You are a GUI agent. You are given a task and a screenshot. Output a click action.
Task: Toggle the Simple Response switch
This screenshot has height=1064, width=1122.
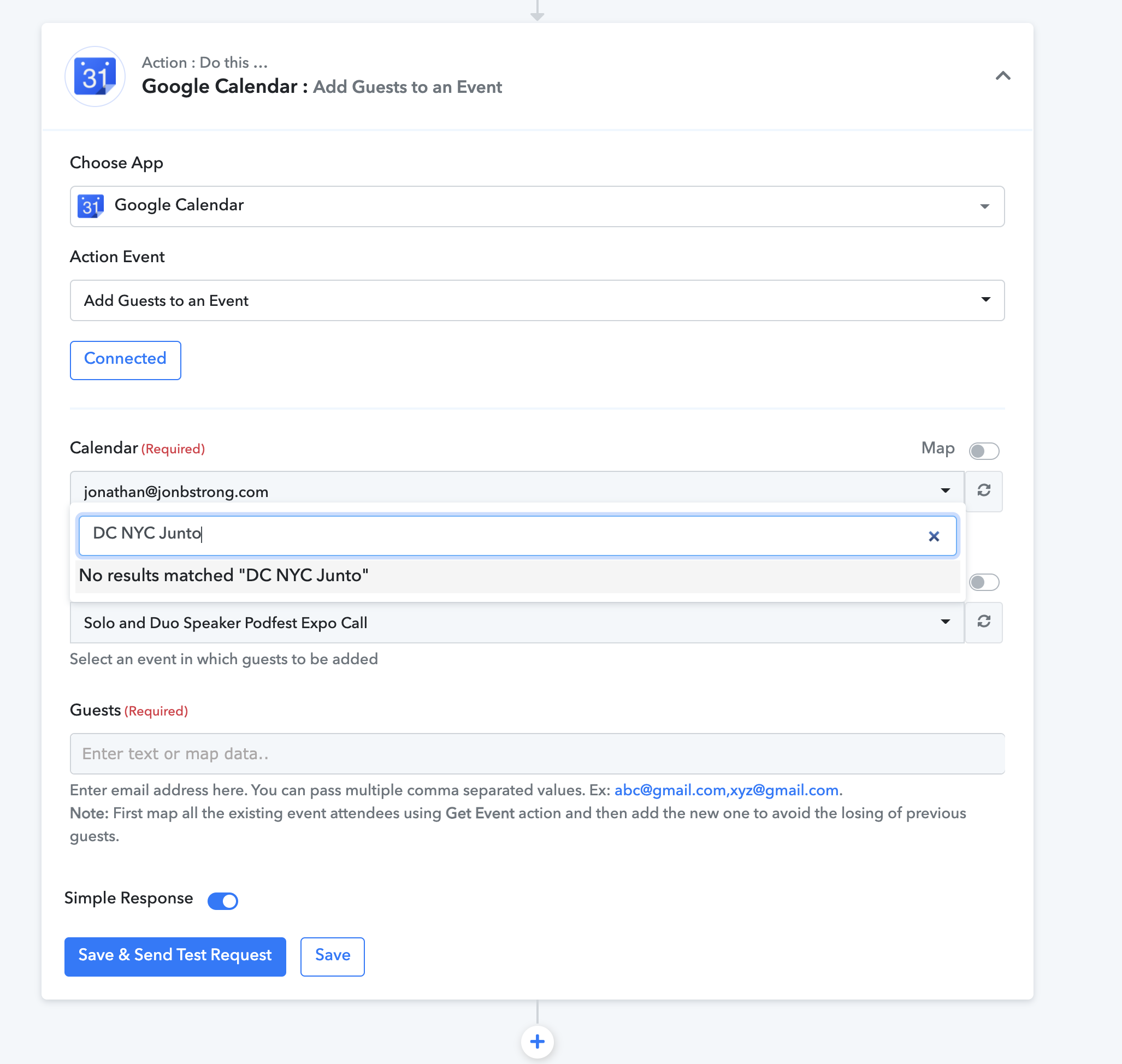pyautogui.click(x=222, y=900)
